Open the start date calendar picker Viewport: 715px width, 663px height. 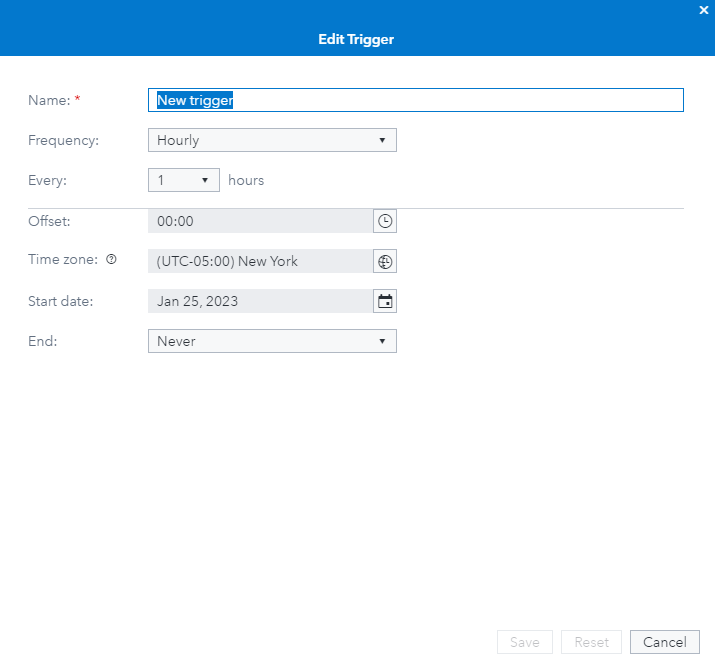tap(385, 301)
